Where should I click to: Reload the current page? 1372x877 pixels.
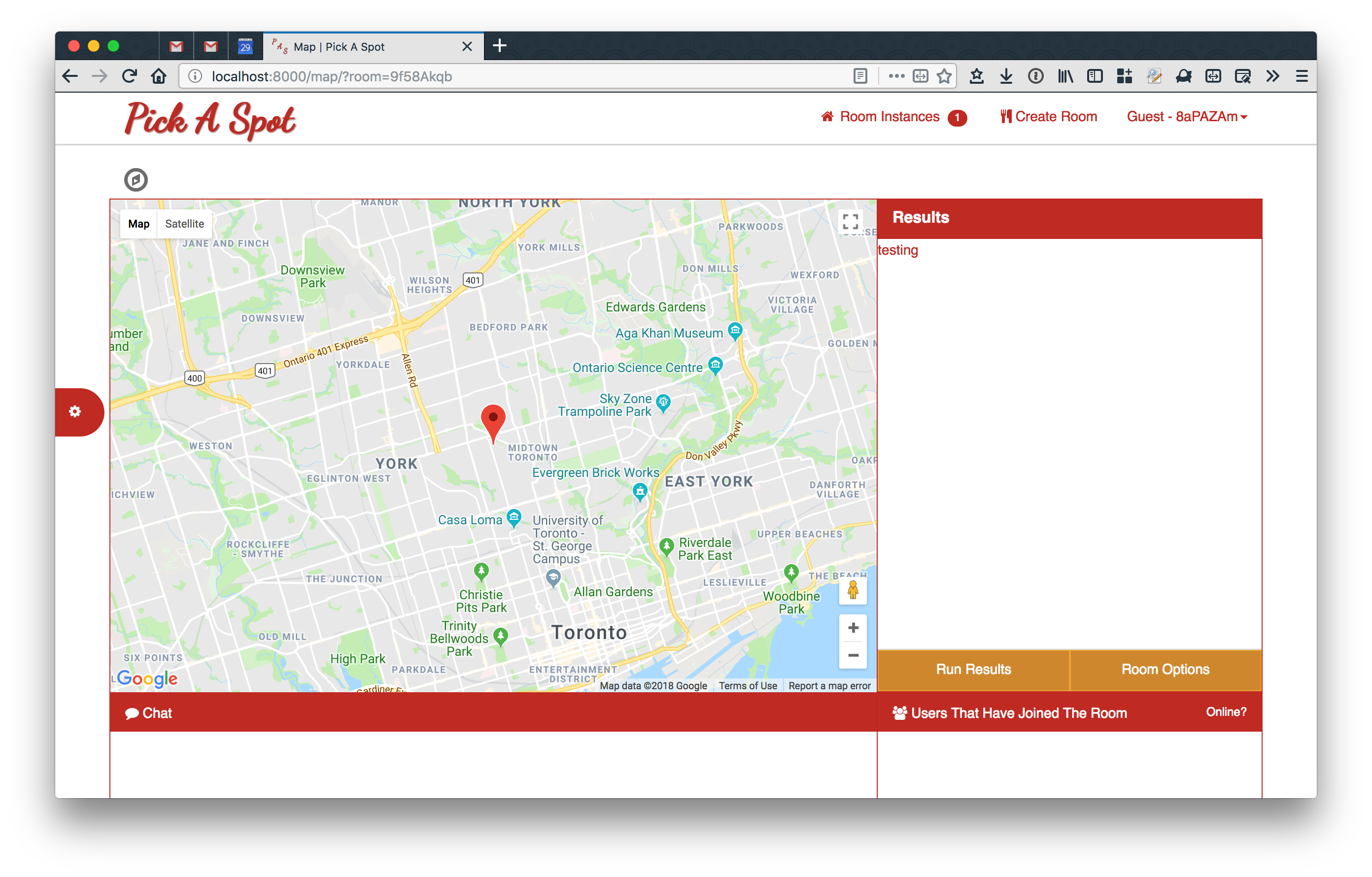129,76
